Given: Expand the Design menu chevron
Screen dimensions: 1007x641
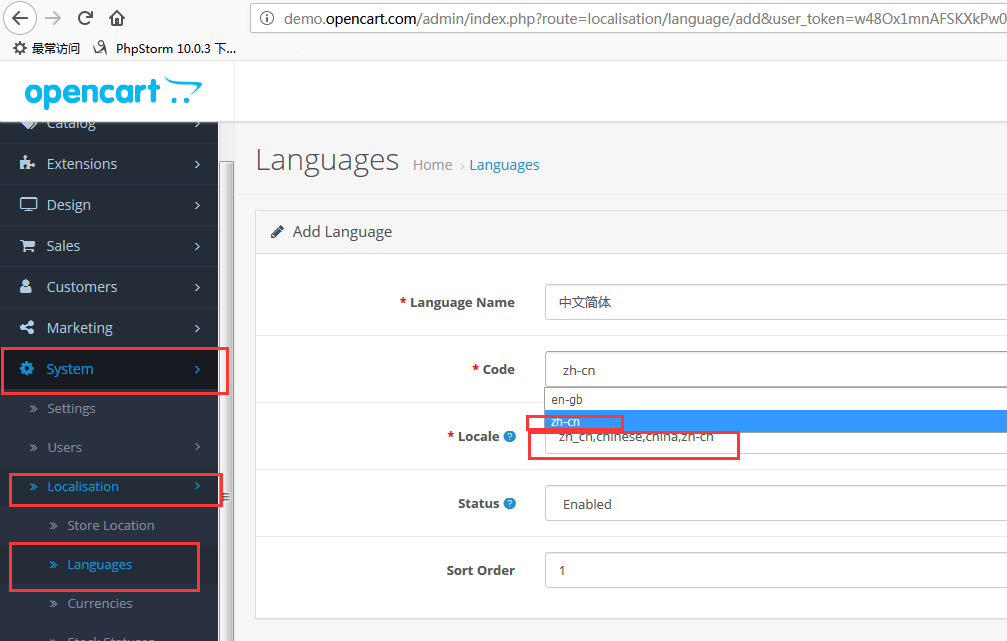Looking at the screenshot, I should (197, 206).
